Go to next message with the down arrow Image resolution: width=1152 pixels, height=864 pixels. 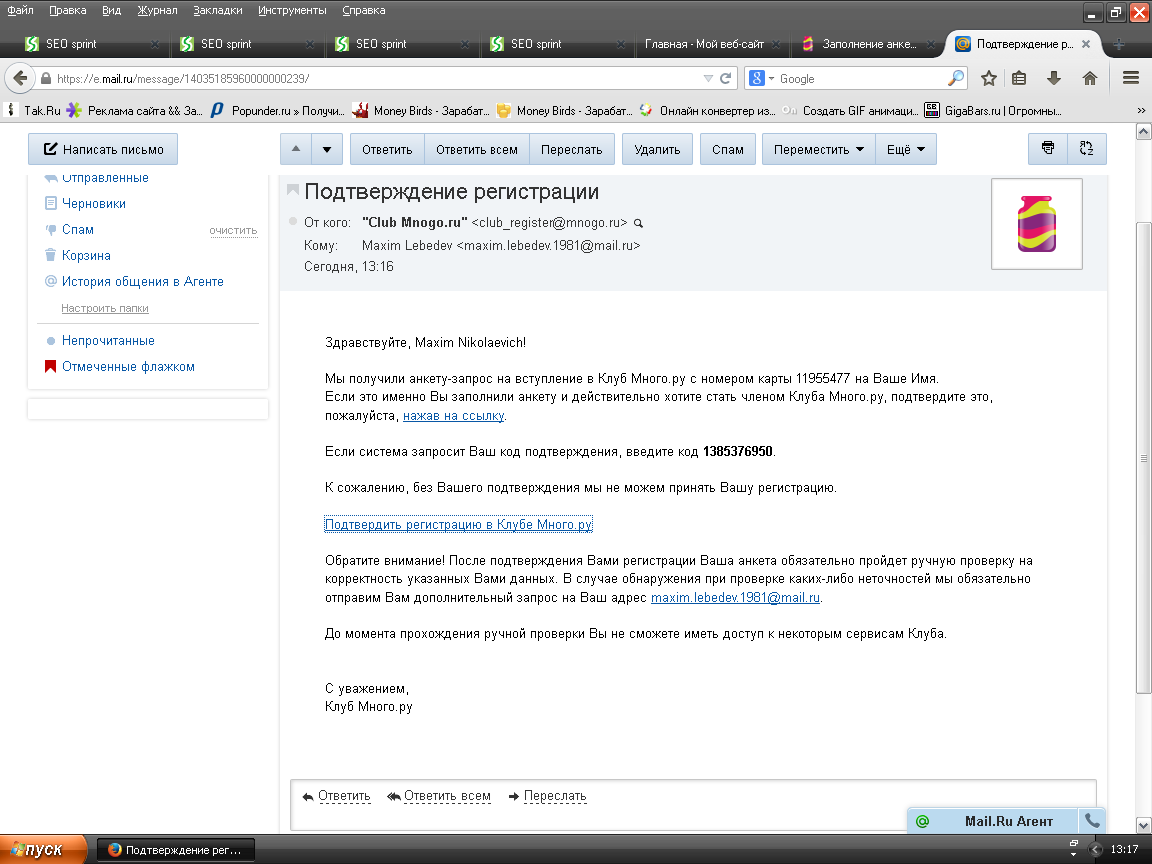coord(327,149)
